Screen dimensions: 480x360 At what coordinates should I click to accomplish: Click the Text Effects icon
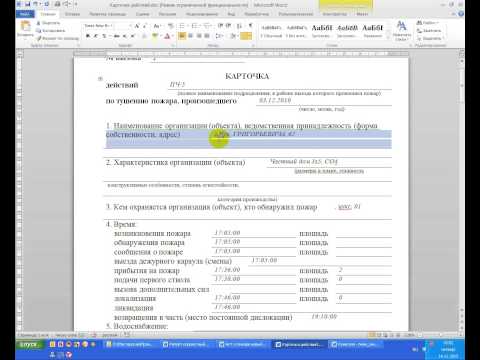(x=145, y=36)
